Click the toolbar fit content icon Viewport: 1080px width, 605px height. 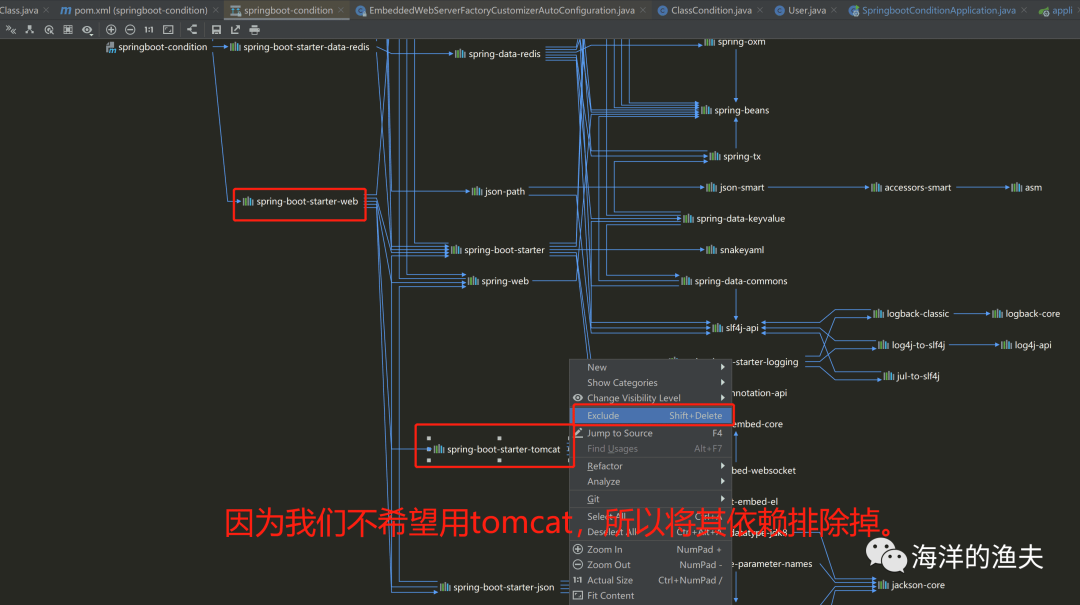click(x=168, y=30)
